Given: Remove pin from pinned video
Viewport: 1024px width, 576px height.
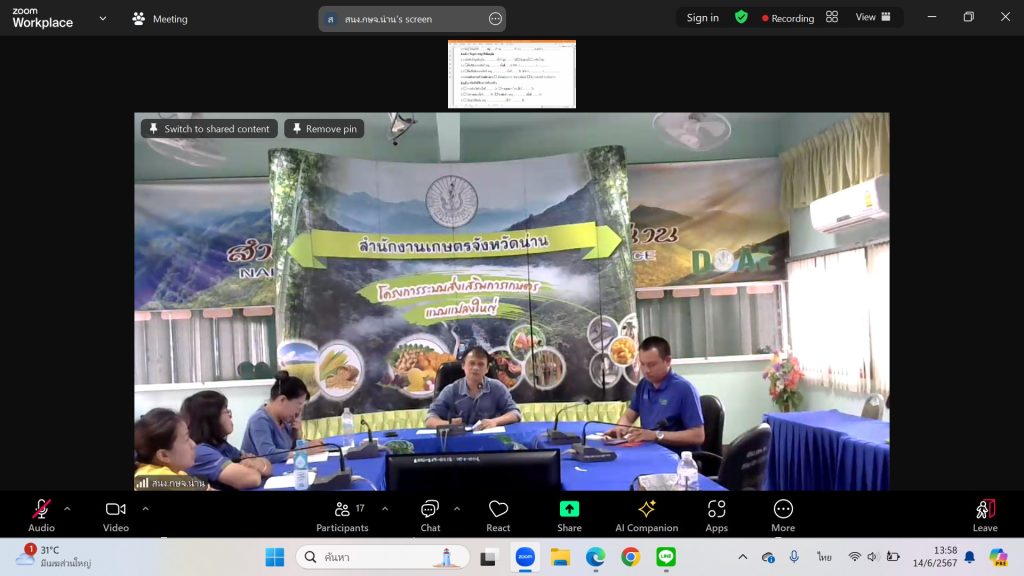Looking at the screenshot, I should [324, 129].
